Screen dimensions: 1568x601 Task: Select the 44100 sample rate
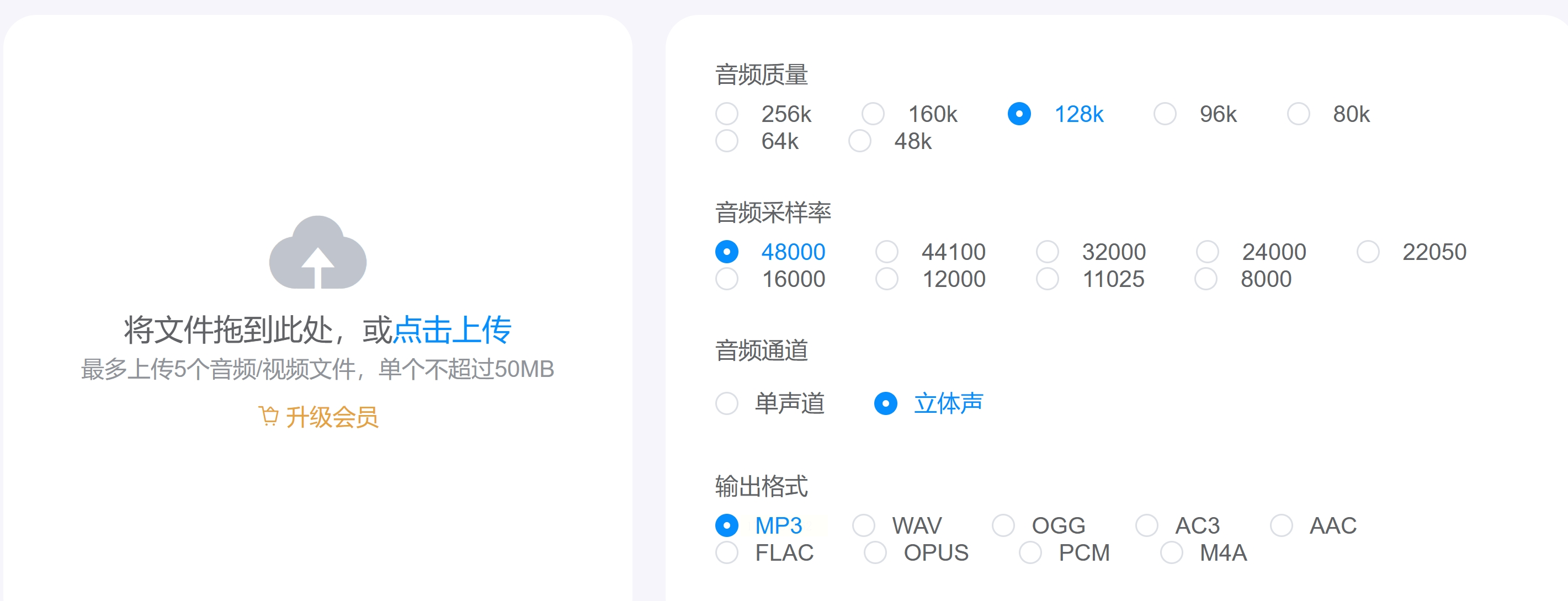tap(886, 252)
